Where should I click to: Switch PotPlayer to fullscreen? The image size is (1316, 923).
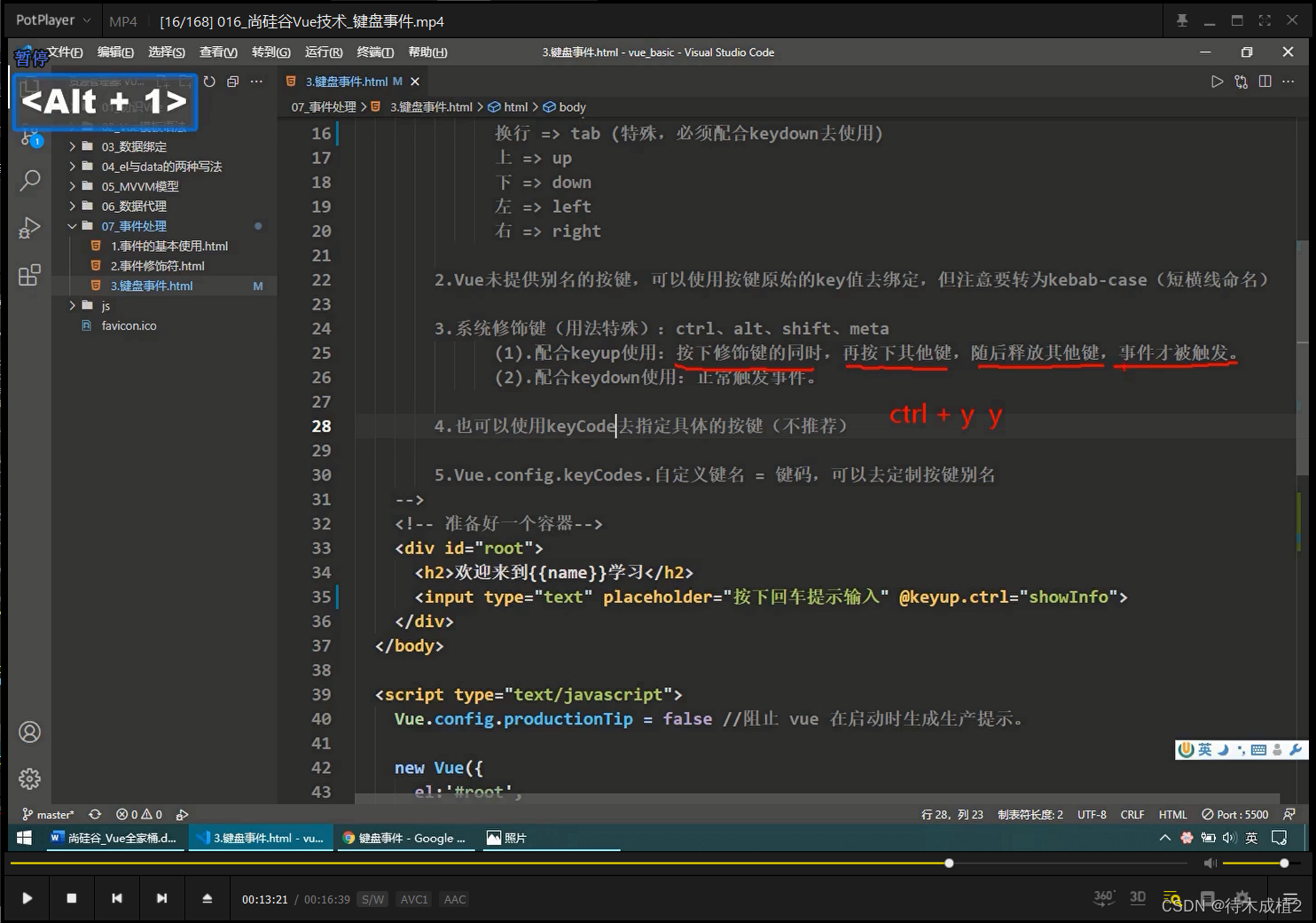pos(1265,20)
